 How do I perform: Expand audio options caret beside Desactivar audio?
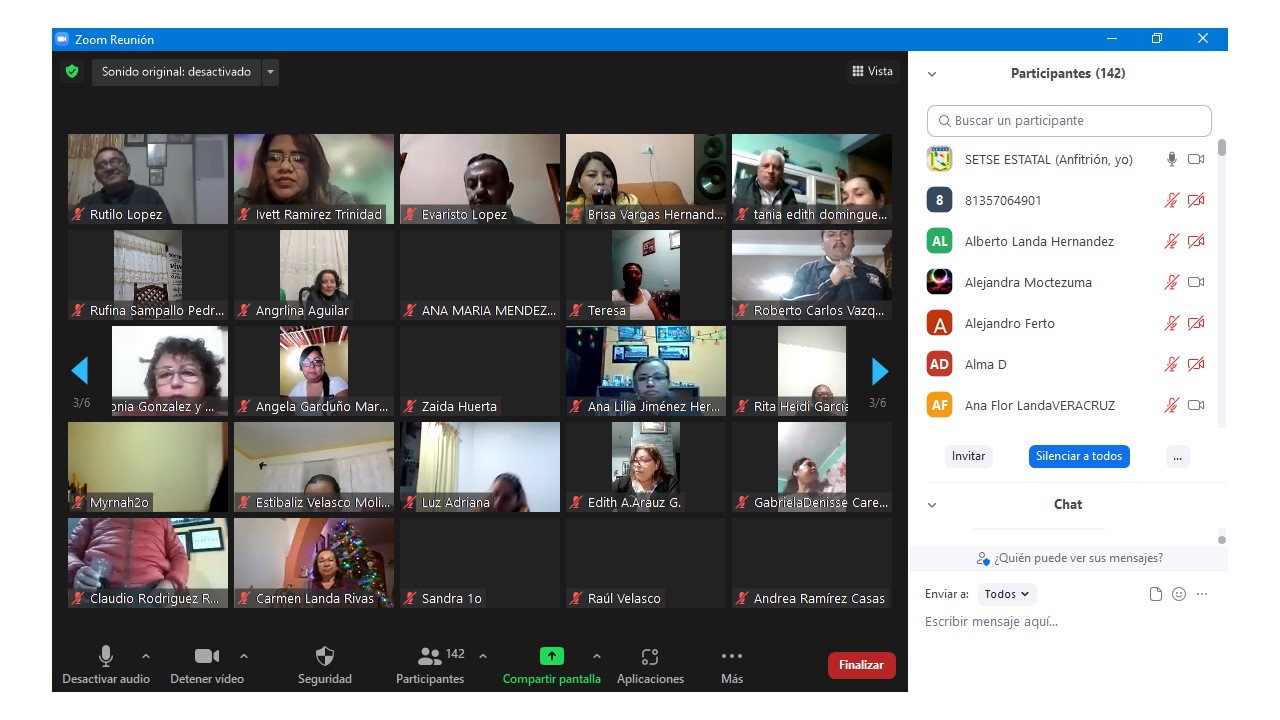tap(146, 656)
